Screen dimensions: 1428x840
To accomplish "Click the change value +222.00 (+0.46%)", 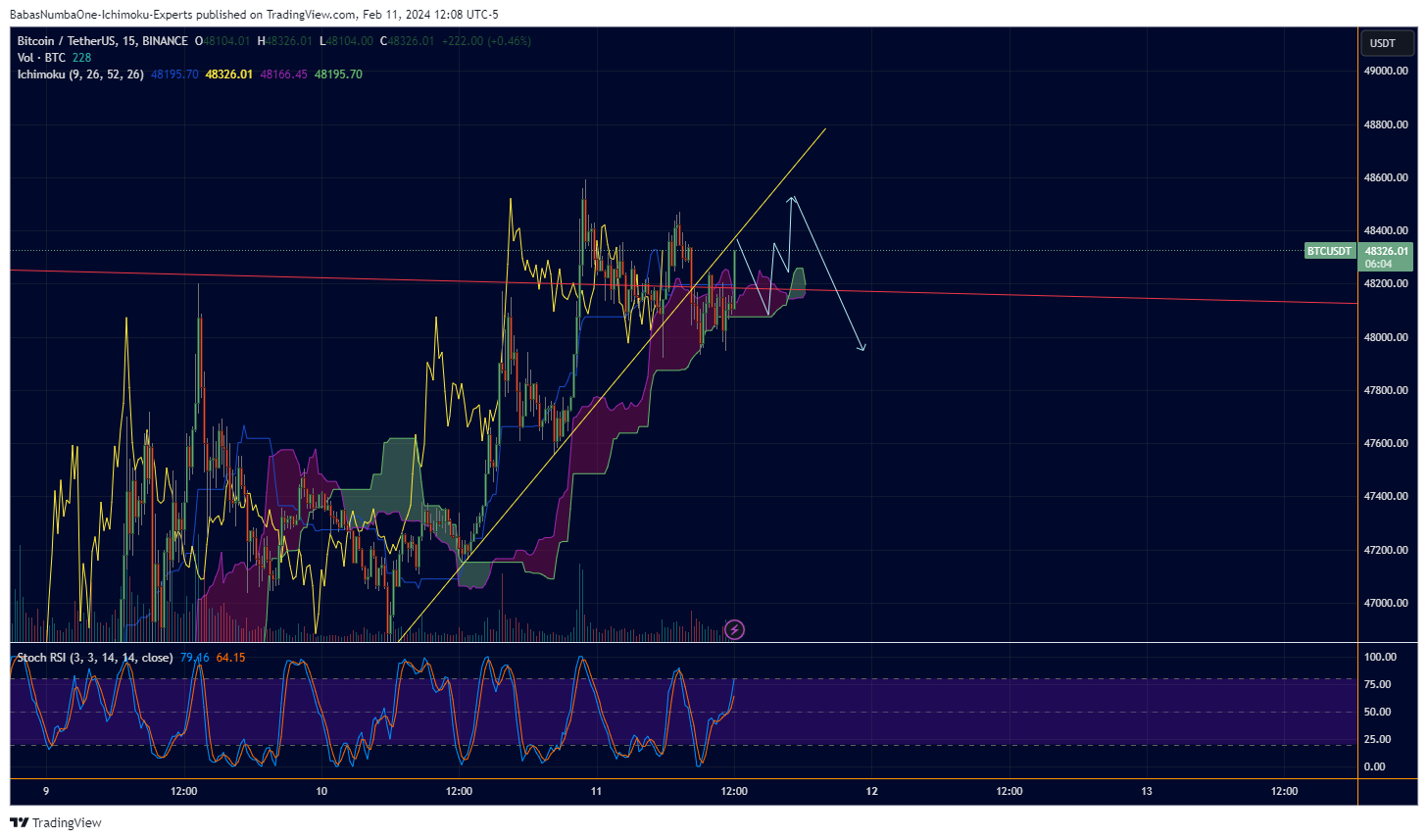I will [486, 41].
